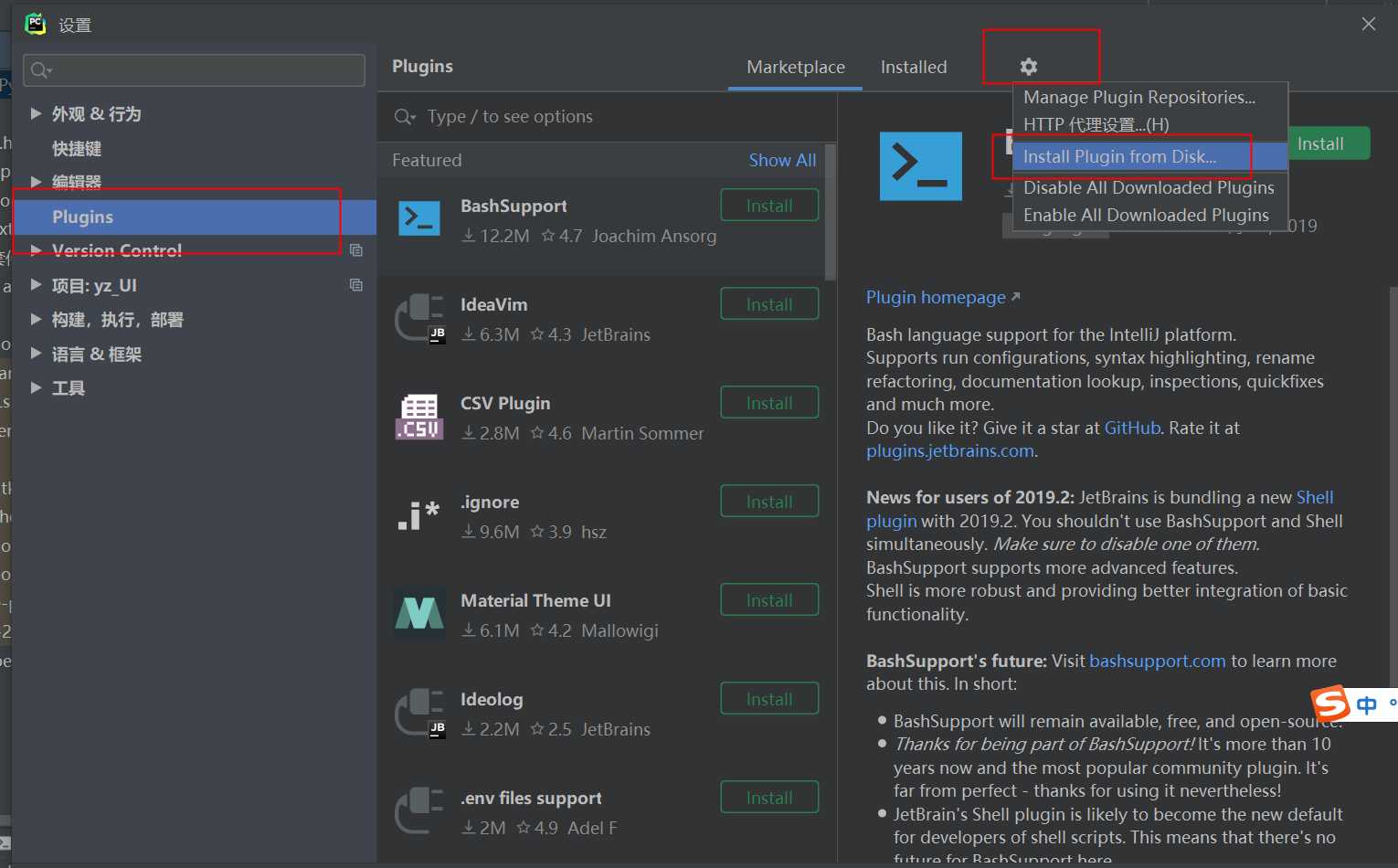Install the .ignore plugin
This screenshot has height=868, width=1398.
coord(769,502)
